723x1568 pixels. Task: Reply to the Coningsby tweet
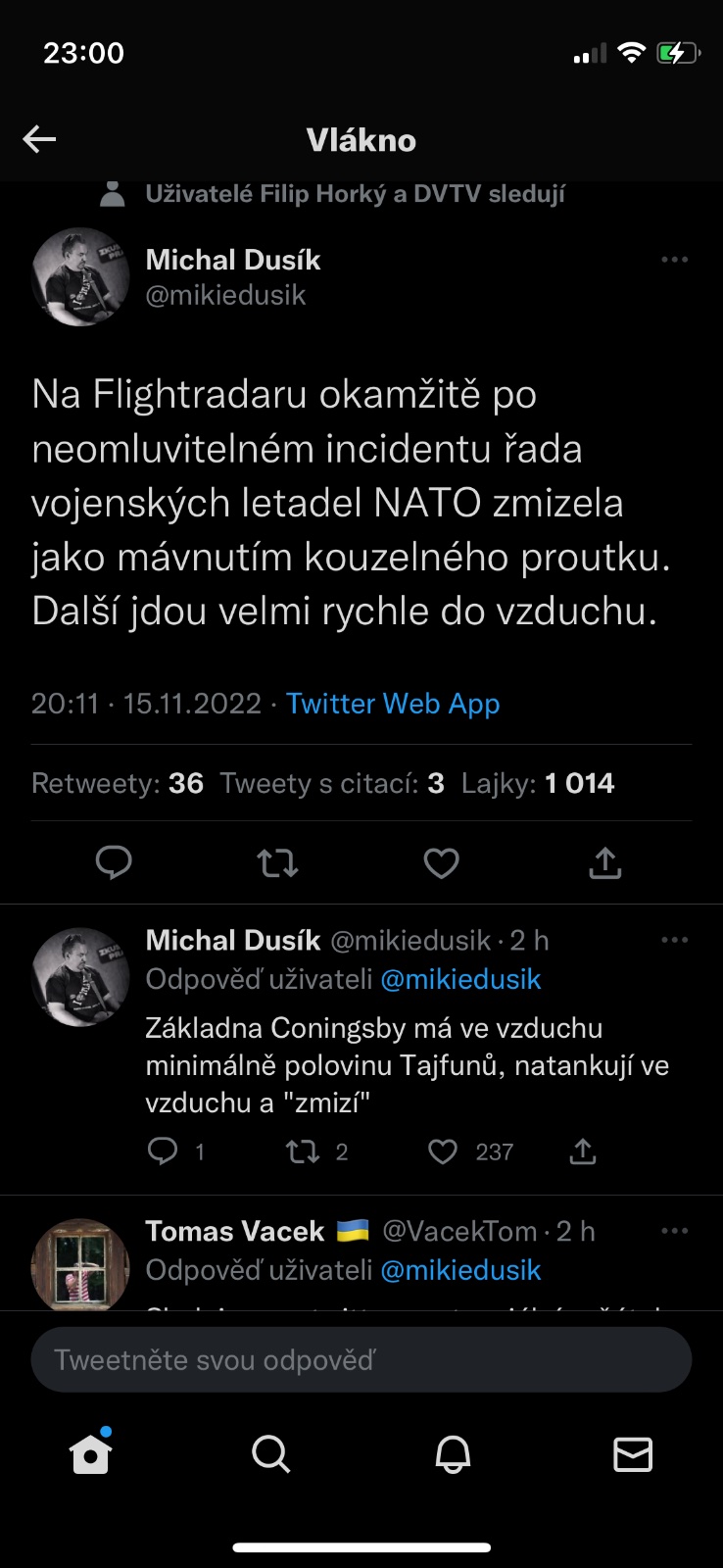click(x=163, y=1151)
